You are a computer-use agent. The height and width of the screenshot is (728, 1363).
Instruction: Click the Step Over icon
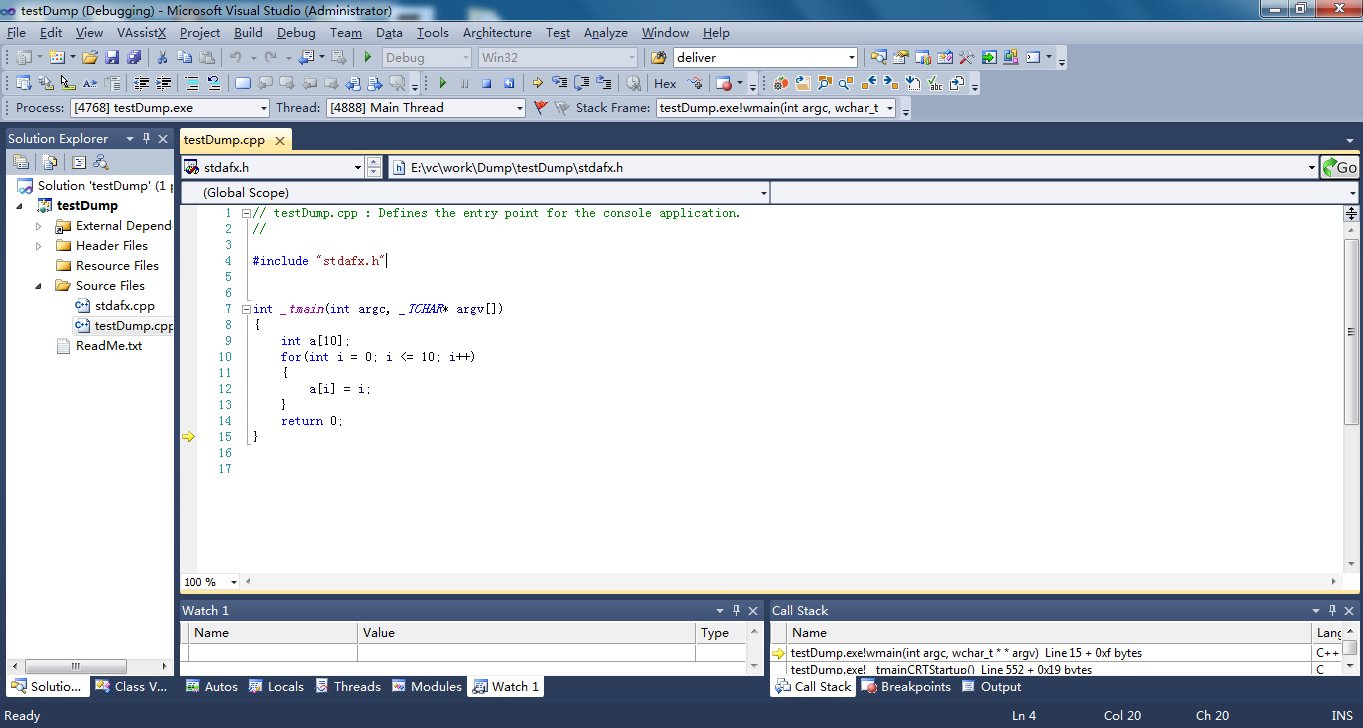pyautogui.click(x=582, y=83)
